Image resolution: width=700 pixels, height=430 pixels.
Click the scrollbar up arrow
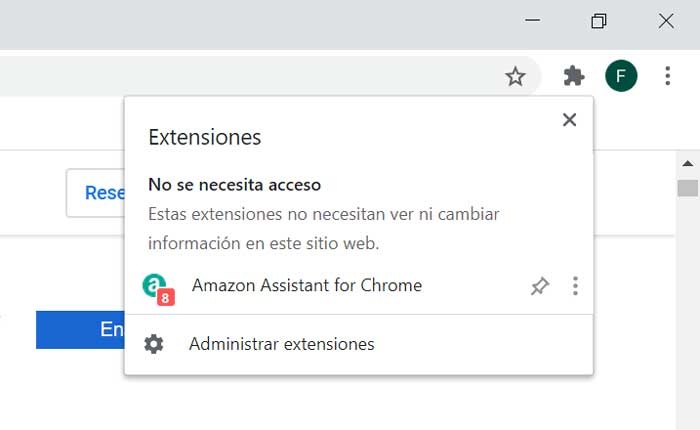click(688, 163)
